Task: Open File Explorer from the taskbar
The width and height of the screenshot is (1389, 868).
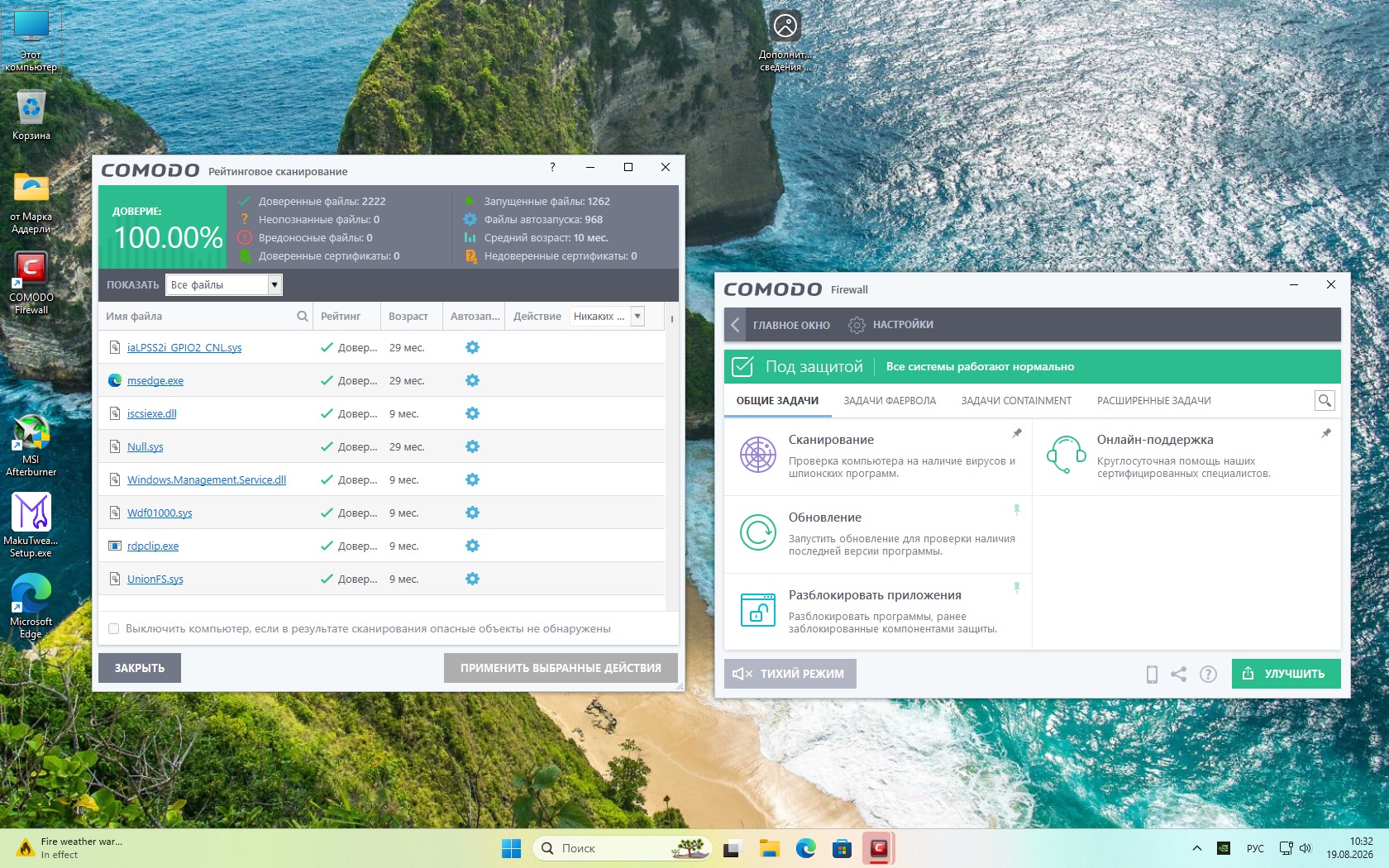Action: (x=770, y=848)
